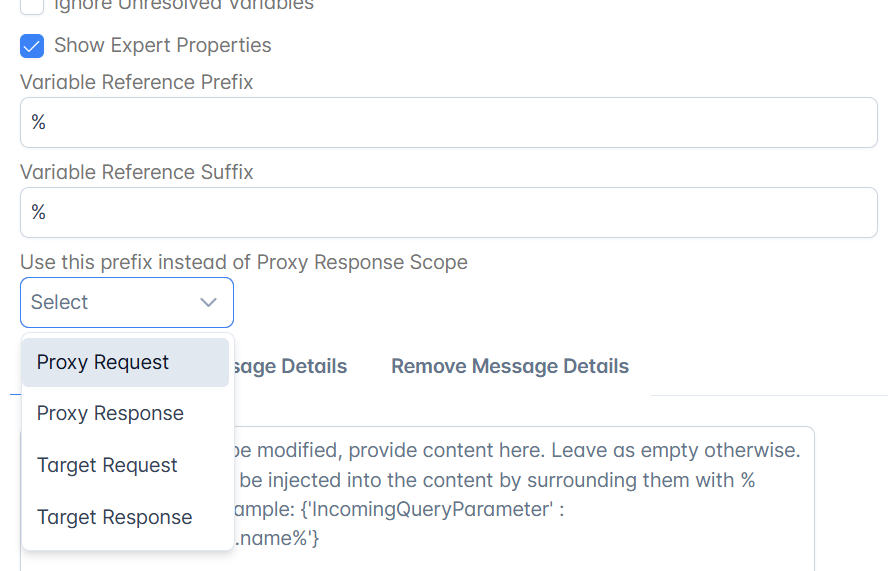Viewport: 895px width, 571px height.
Task: Click the Variable Reference Prefix label
Action: [137, 82]
